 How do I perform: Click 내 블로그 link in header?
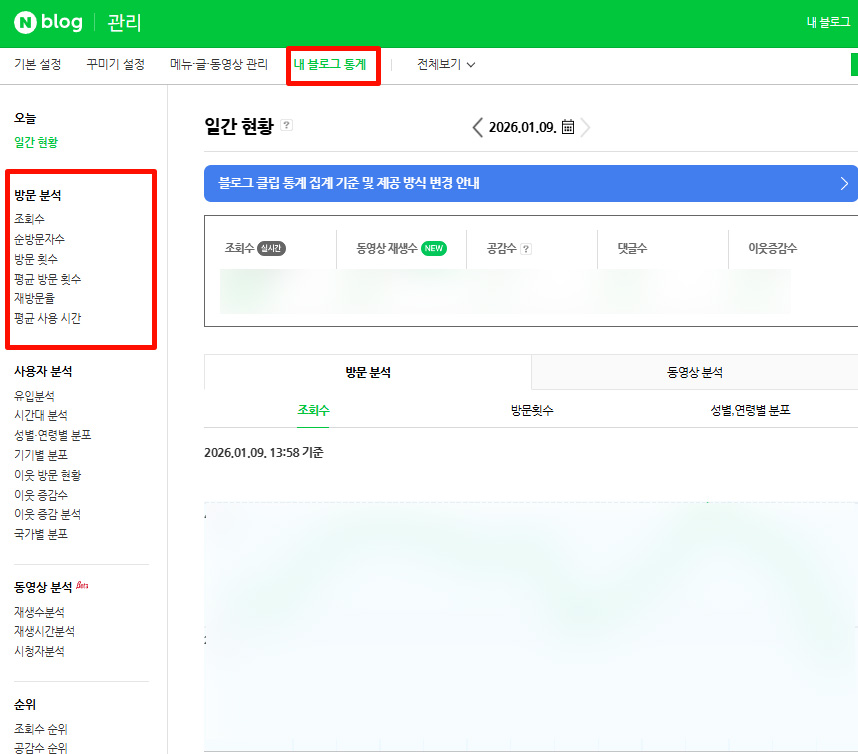[828, 23]
